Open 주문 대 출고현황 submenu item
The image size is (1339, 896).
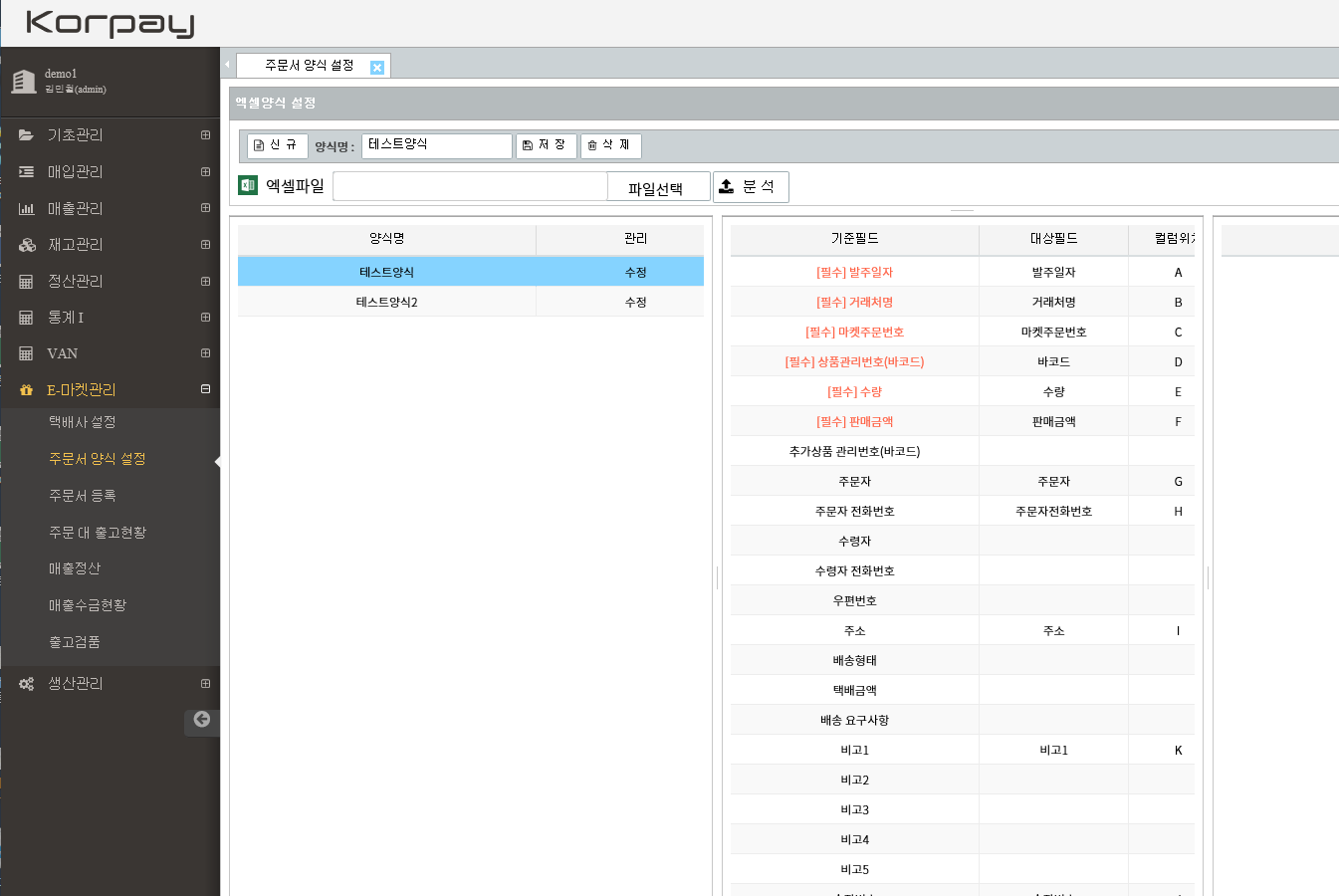click(x=98, y=533)
